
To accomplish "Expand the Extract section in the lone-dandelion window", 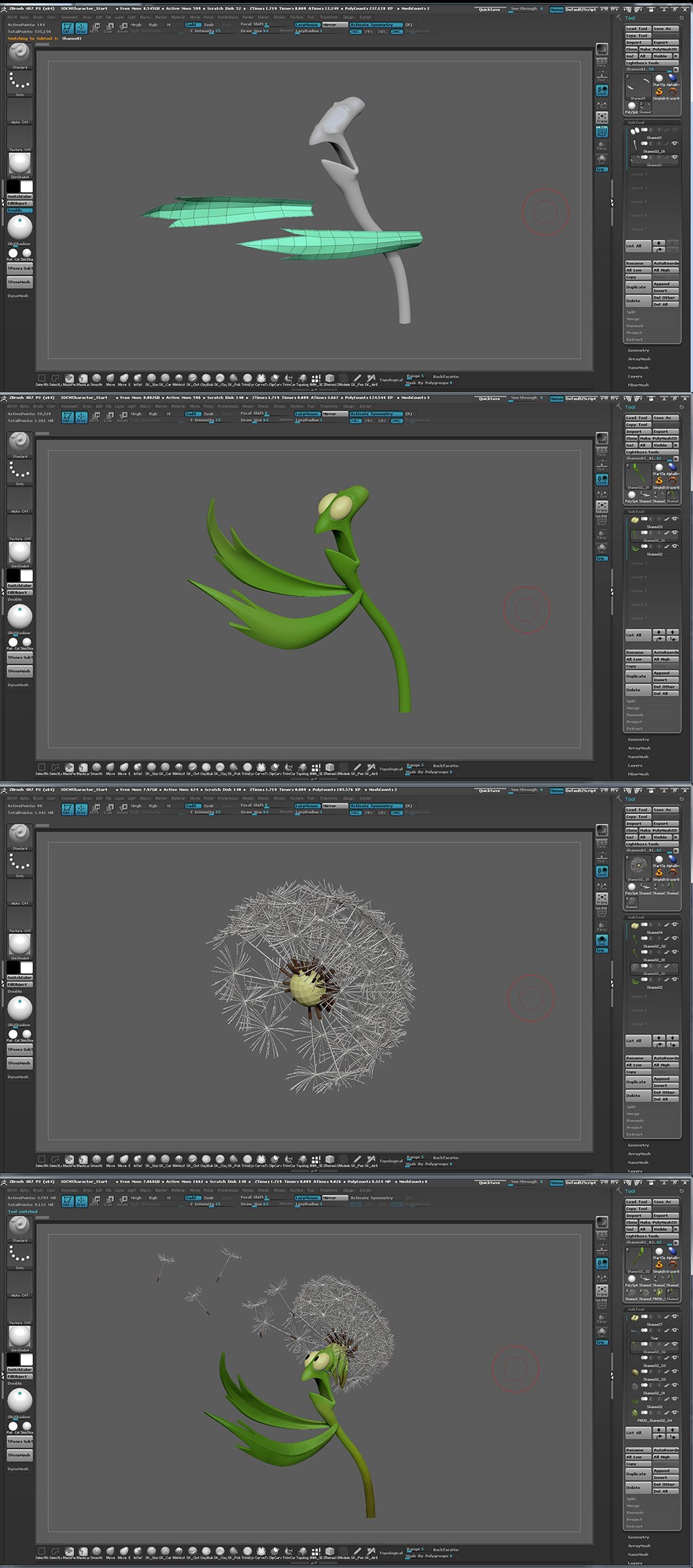I will coord(635,1134).
